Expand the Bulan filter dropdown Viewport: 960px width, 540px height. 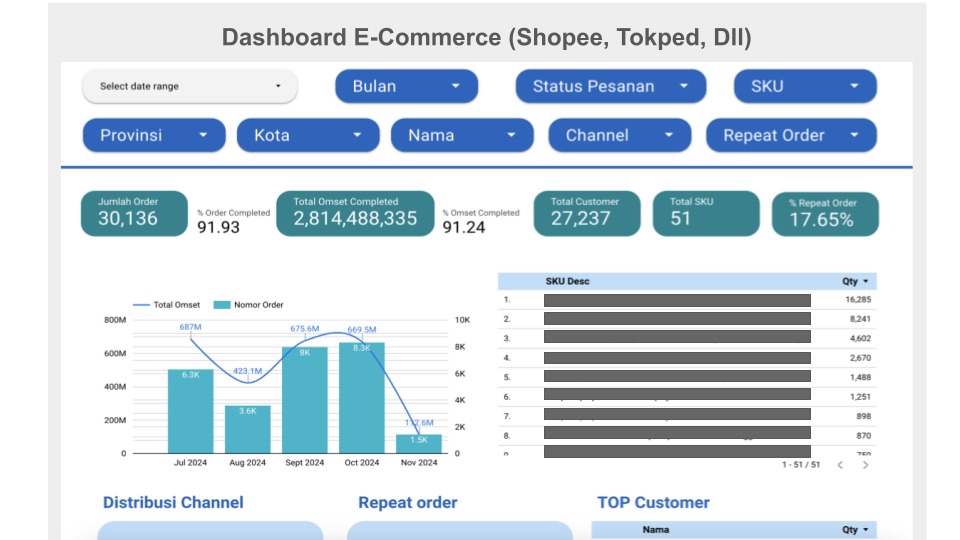click(407, 86)
